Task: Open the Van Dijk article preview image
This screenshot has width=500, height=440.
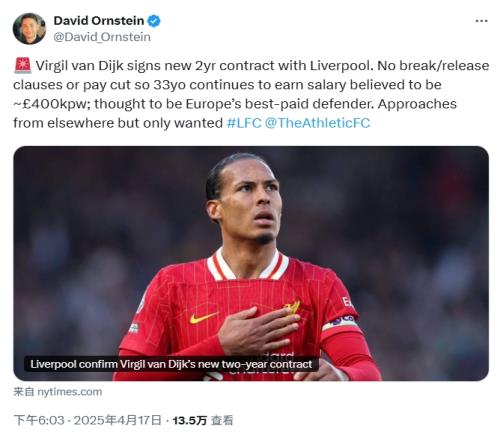Action: point(251,263)
